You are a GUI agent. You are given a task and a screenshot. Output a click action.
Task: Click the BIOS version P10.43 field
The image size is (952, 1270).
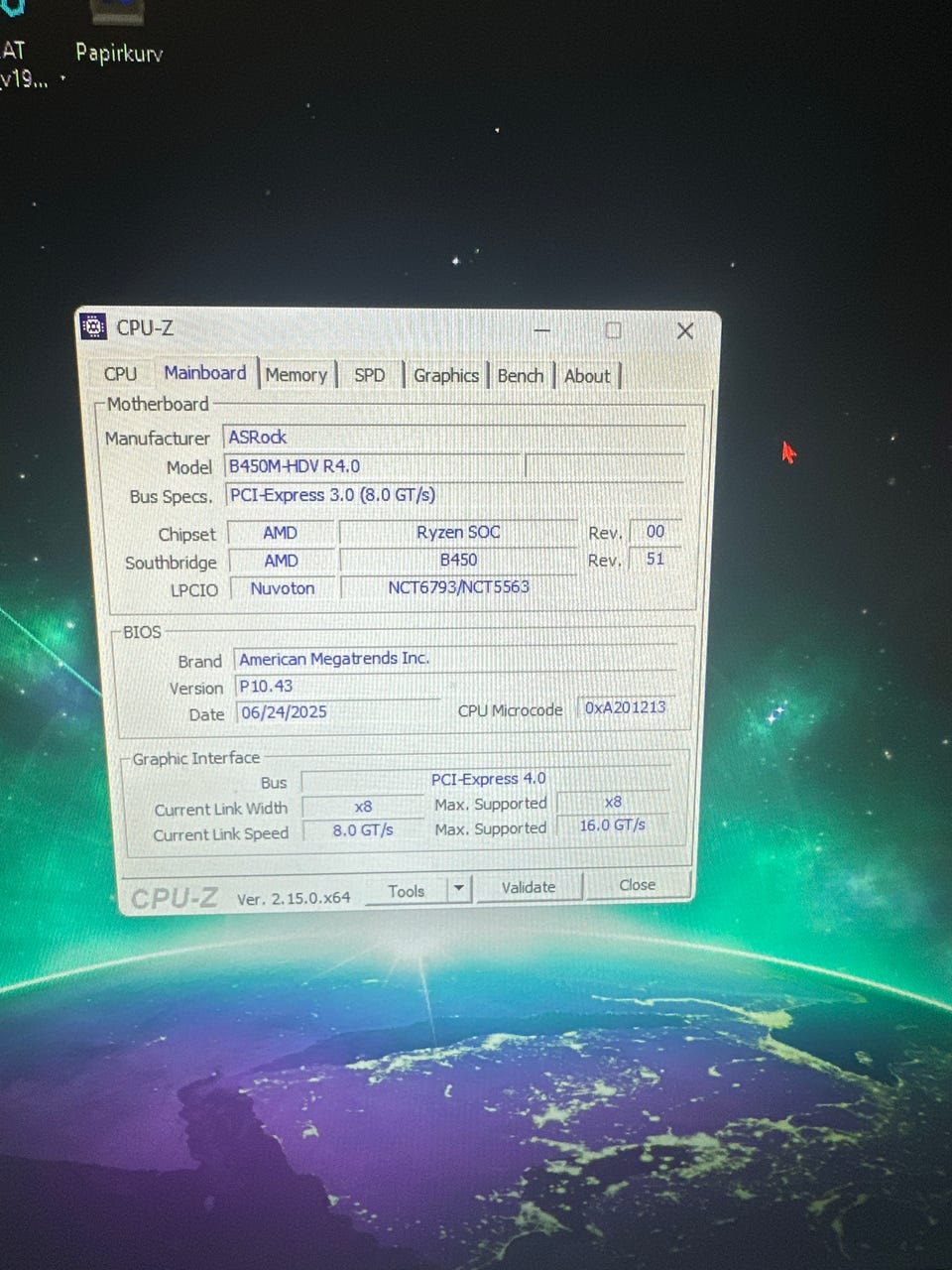pos(337,687)
